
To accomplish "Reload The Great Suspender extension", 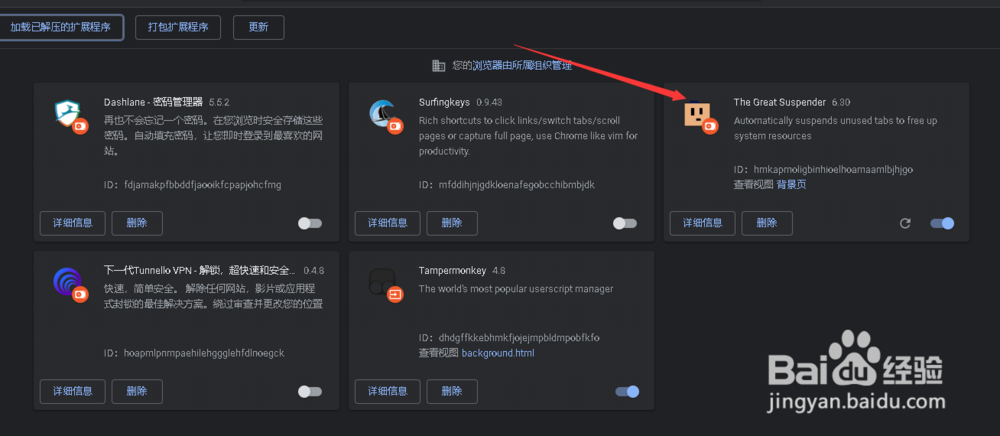I will 904,223.
